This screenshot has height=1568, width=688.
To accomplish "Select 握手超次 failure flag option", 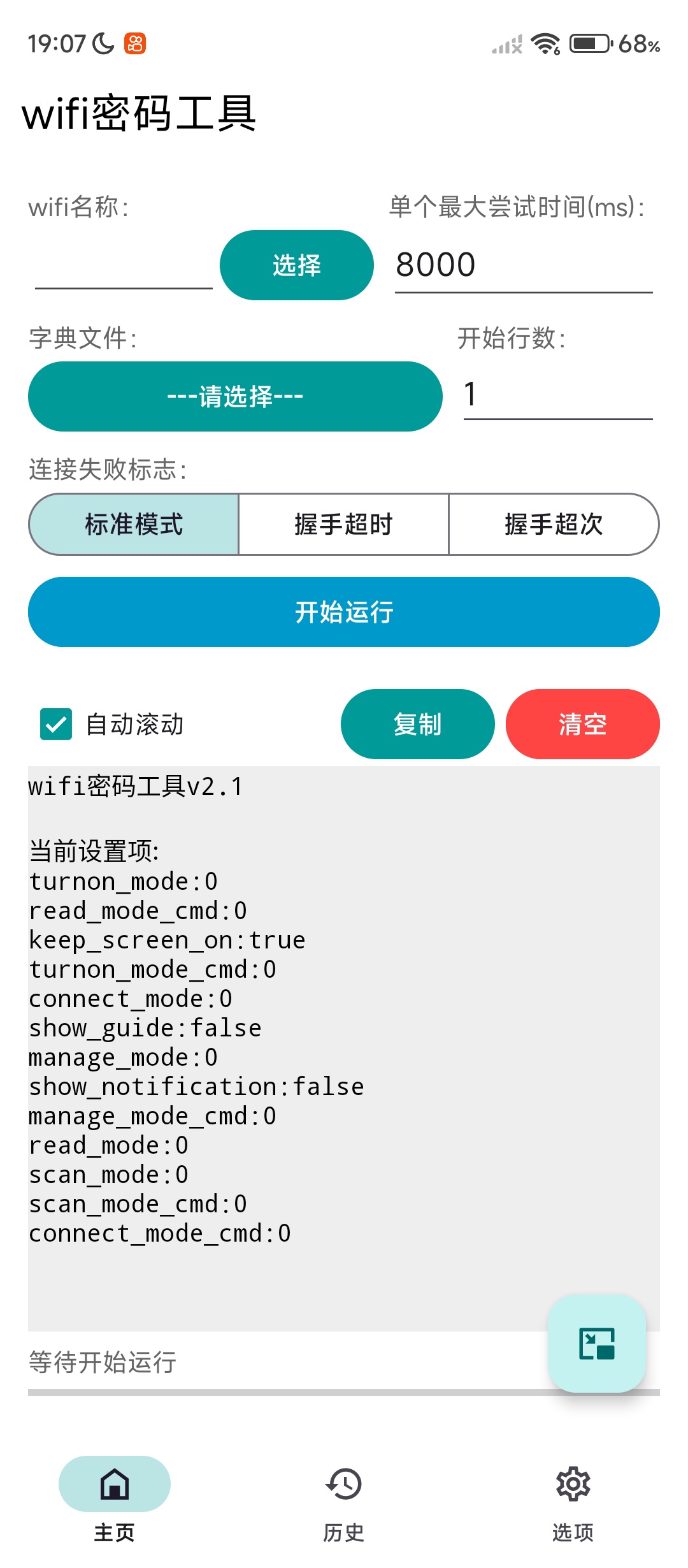I will pyautogui.click(x=554, y=525).
